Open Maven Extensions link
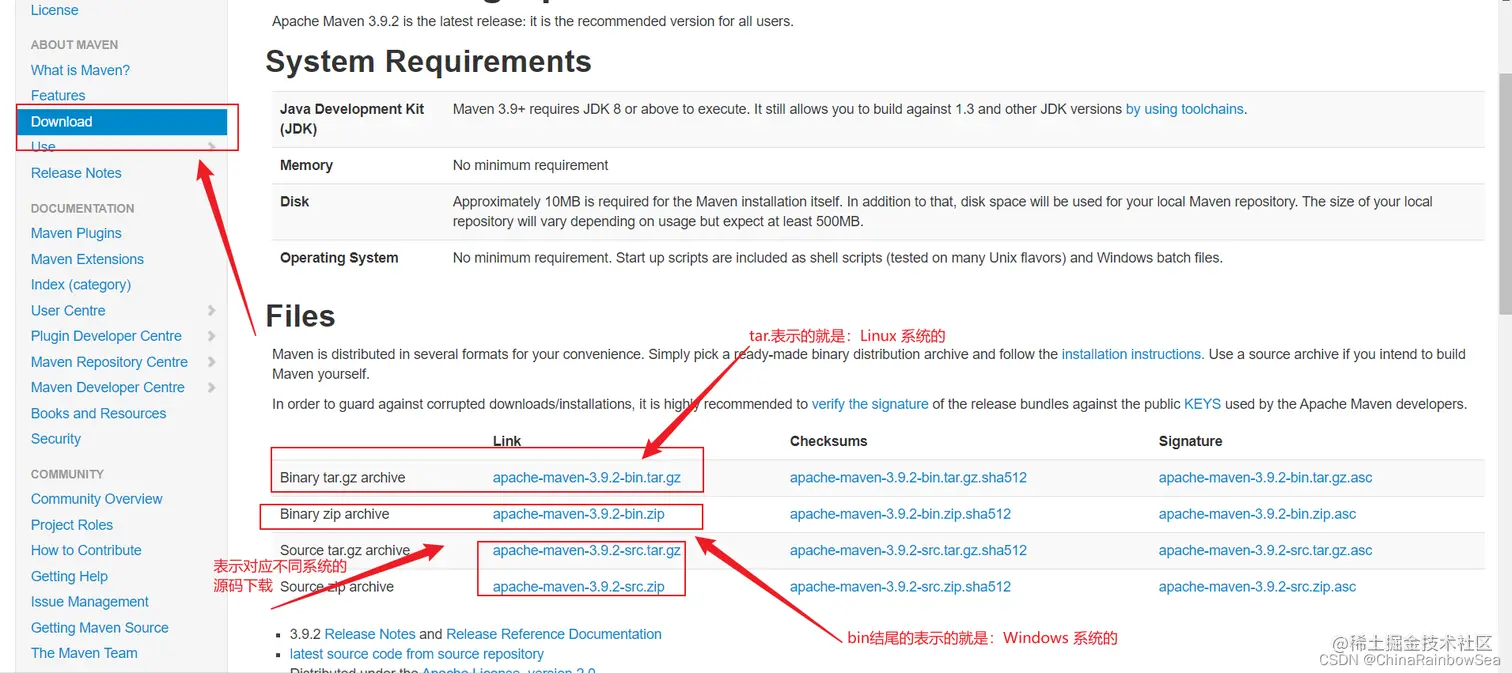The image size is (1512, 673). pos(87,259)
